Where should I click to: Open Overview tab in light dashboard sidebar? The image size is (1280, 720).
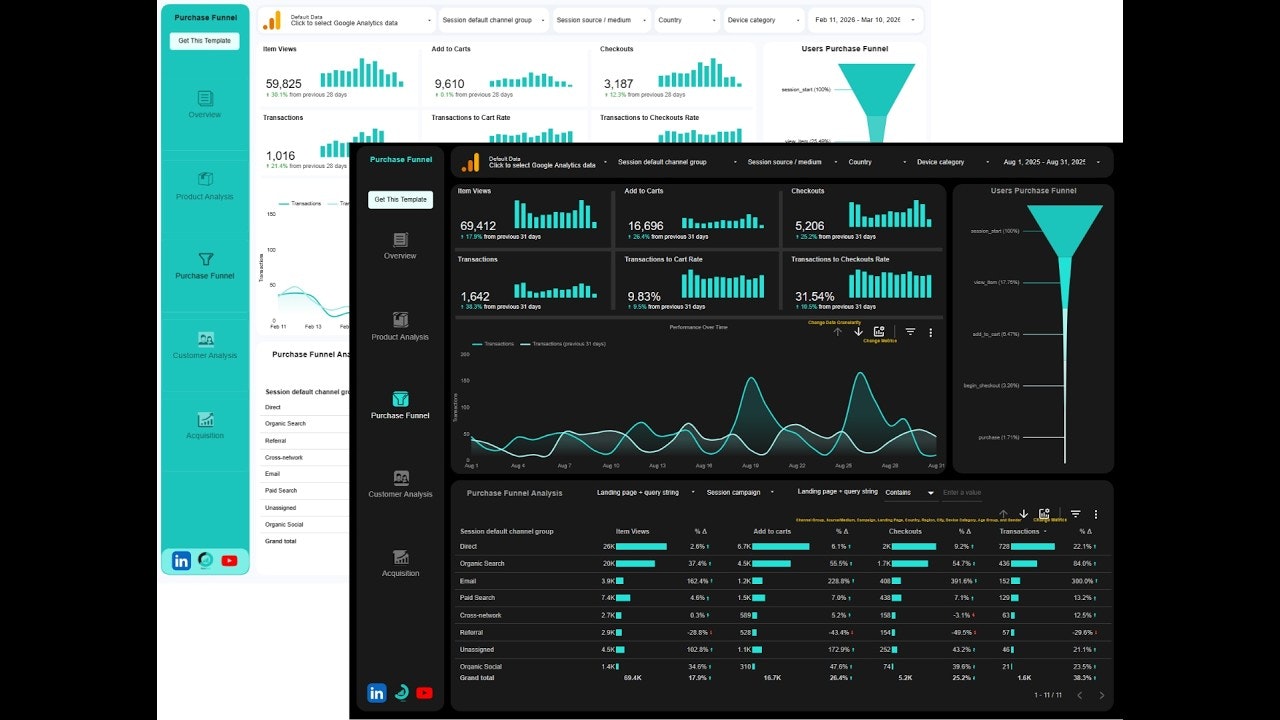coord(205,104)
